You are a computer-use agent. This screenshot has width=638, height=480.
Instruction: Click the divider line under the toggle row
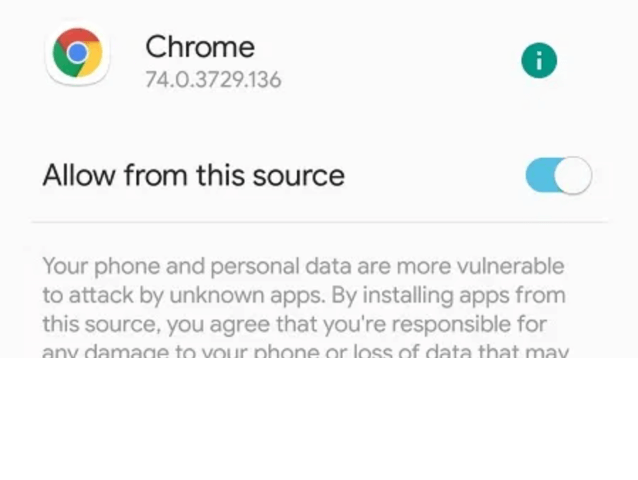[x=319, y=222]
